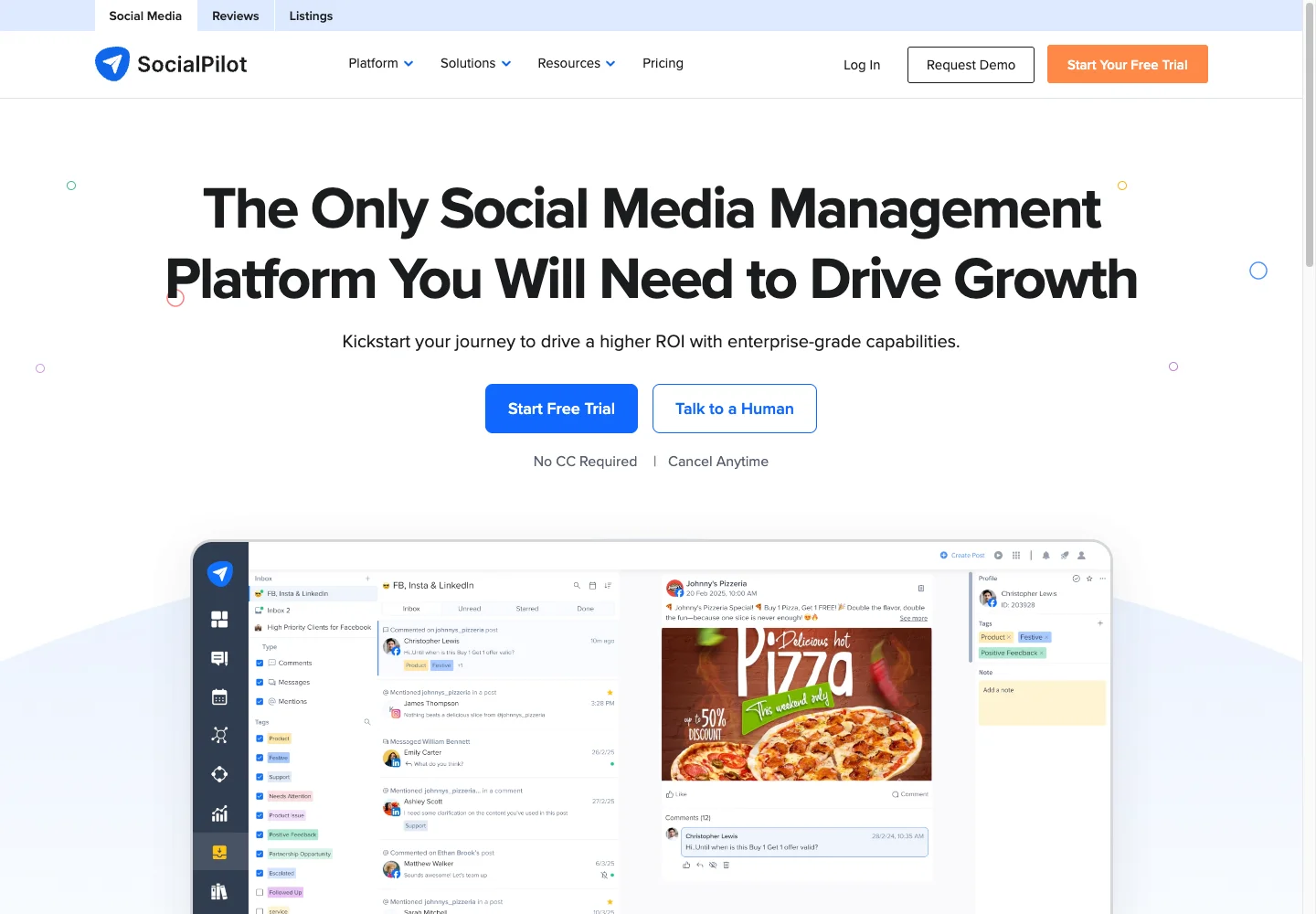Viewport: 1316px width, 914px height.
Task: Click the apps grid icon in preview top bar
Action: pyautogui.click(x=1016, y=555)
